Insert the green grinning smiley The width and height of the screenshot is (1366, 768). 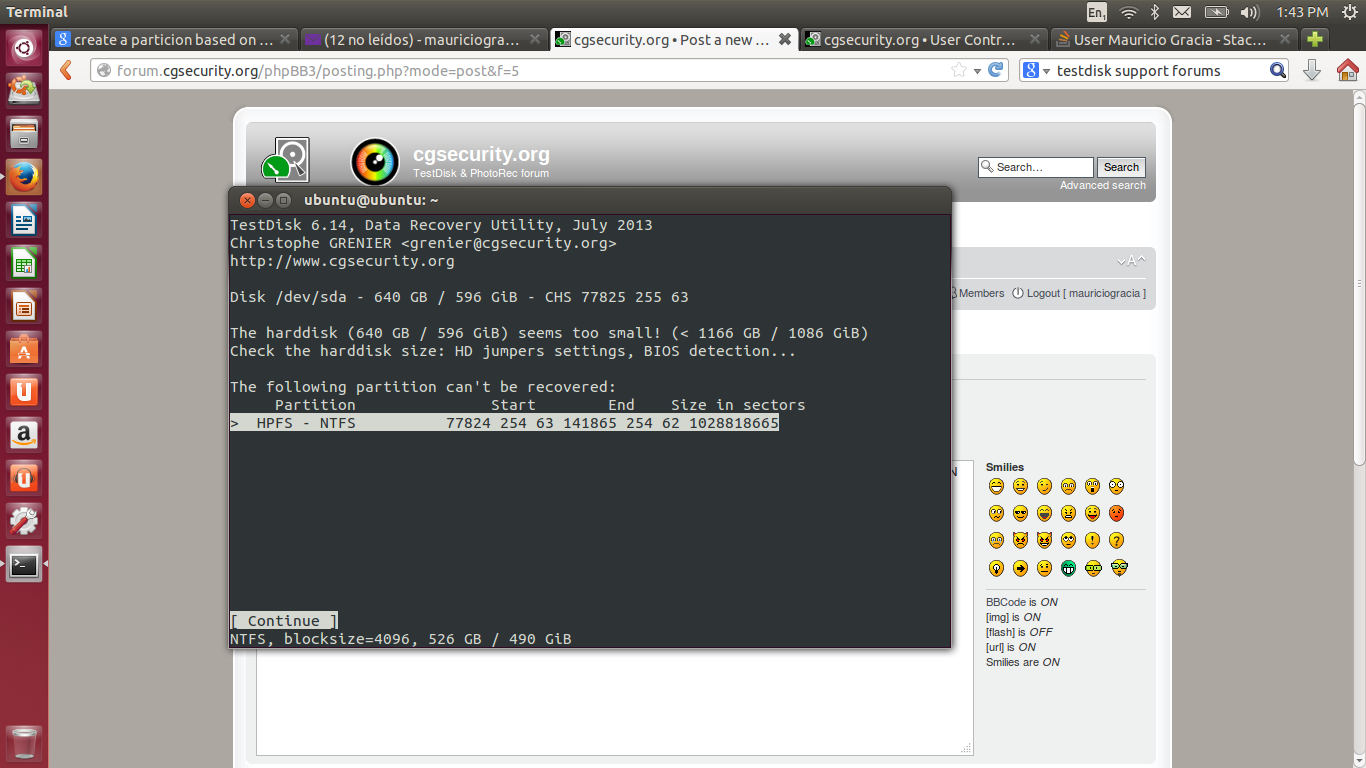pos(1068,568)
